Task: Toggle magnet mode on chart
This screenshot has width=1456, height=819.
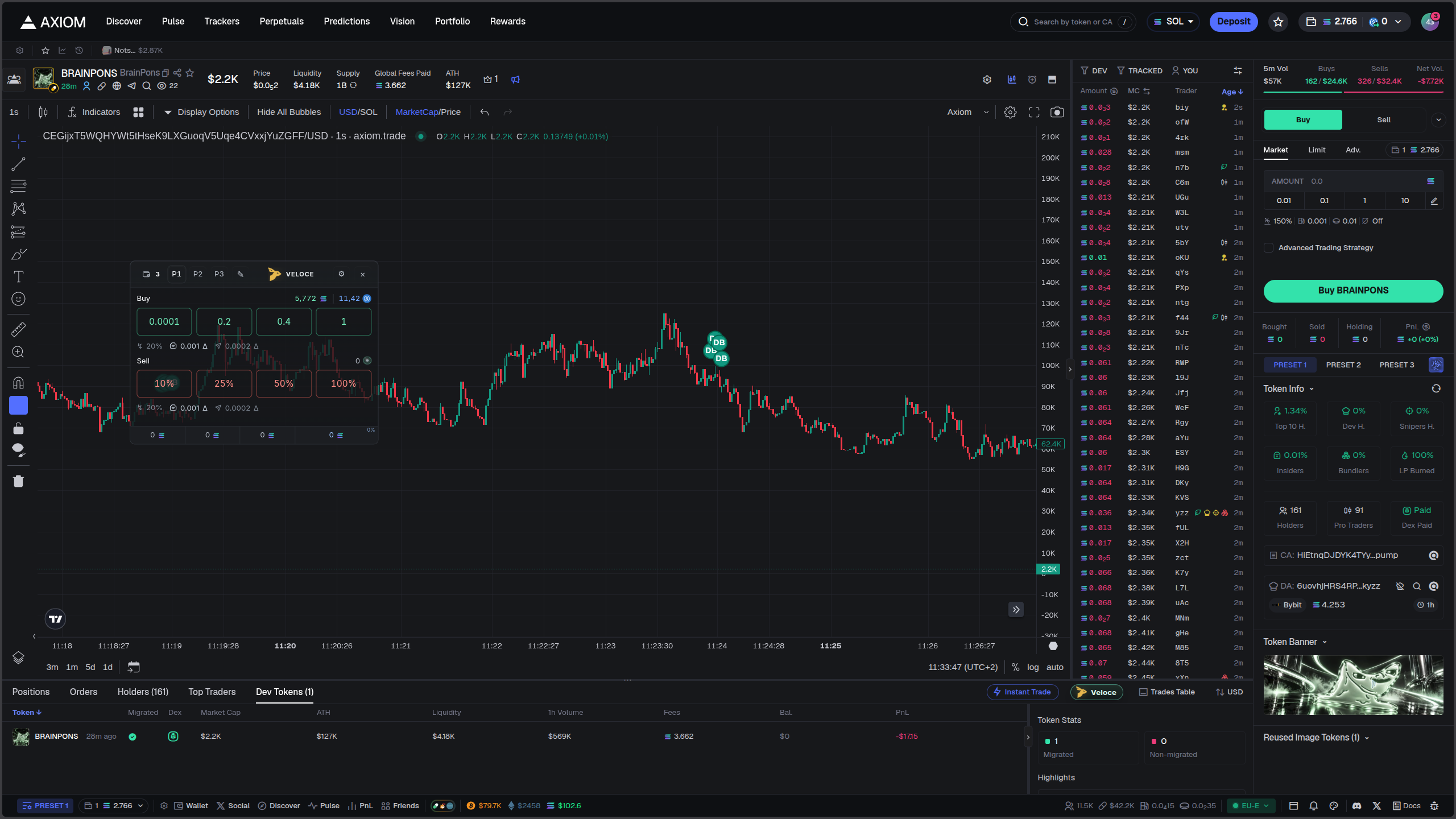Action: tap(18, 382)
